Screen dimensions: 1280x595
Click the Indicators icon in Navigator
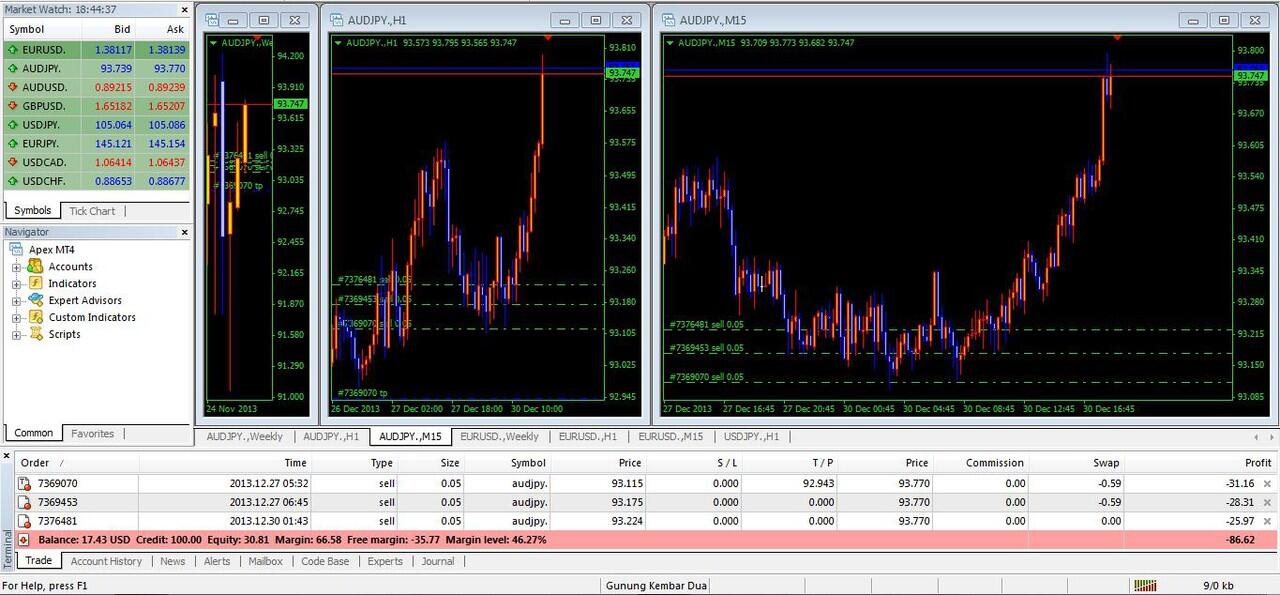coord(35,283)
